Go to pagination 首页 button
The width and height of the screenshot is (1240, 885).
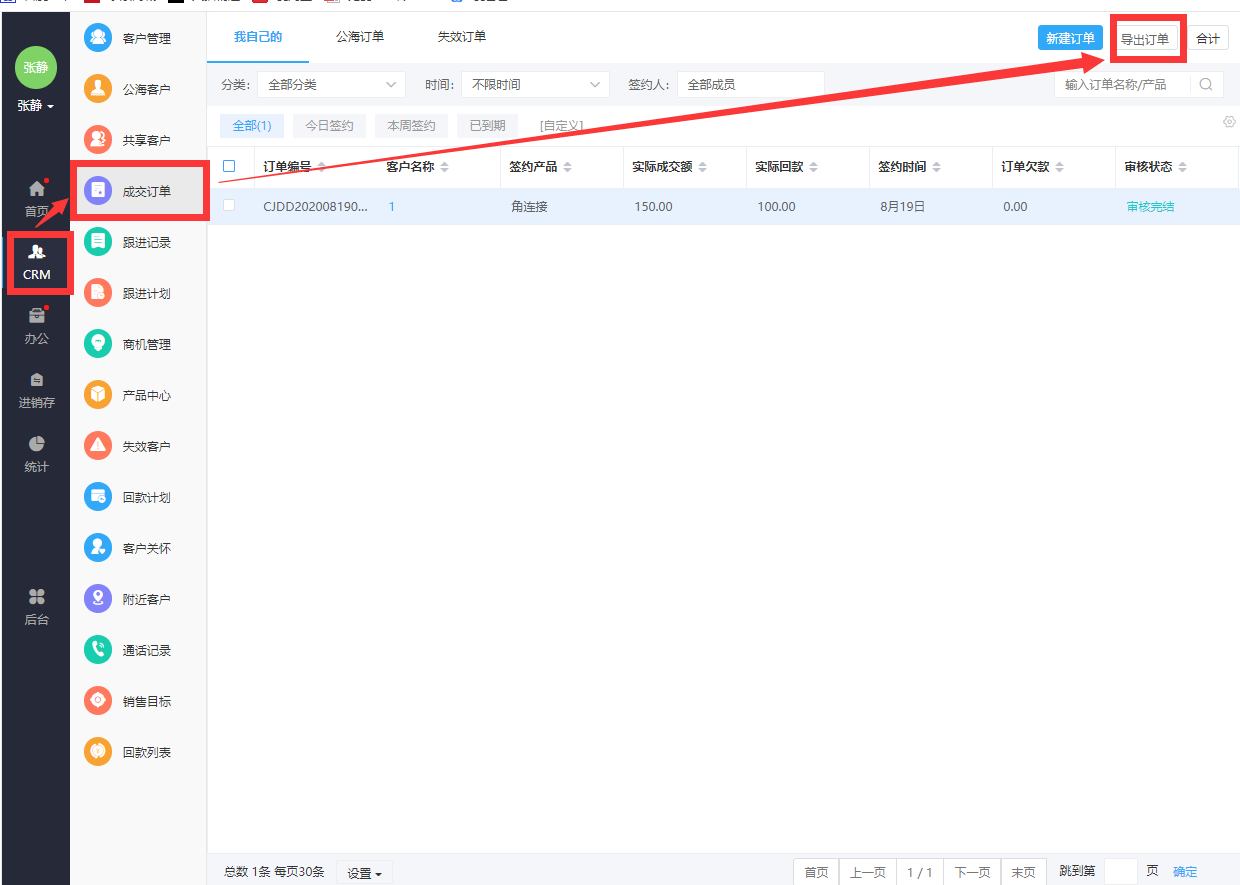click(x=816, y=872)
